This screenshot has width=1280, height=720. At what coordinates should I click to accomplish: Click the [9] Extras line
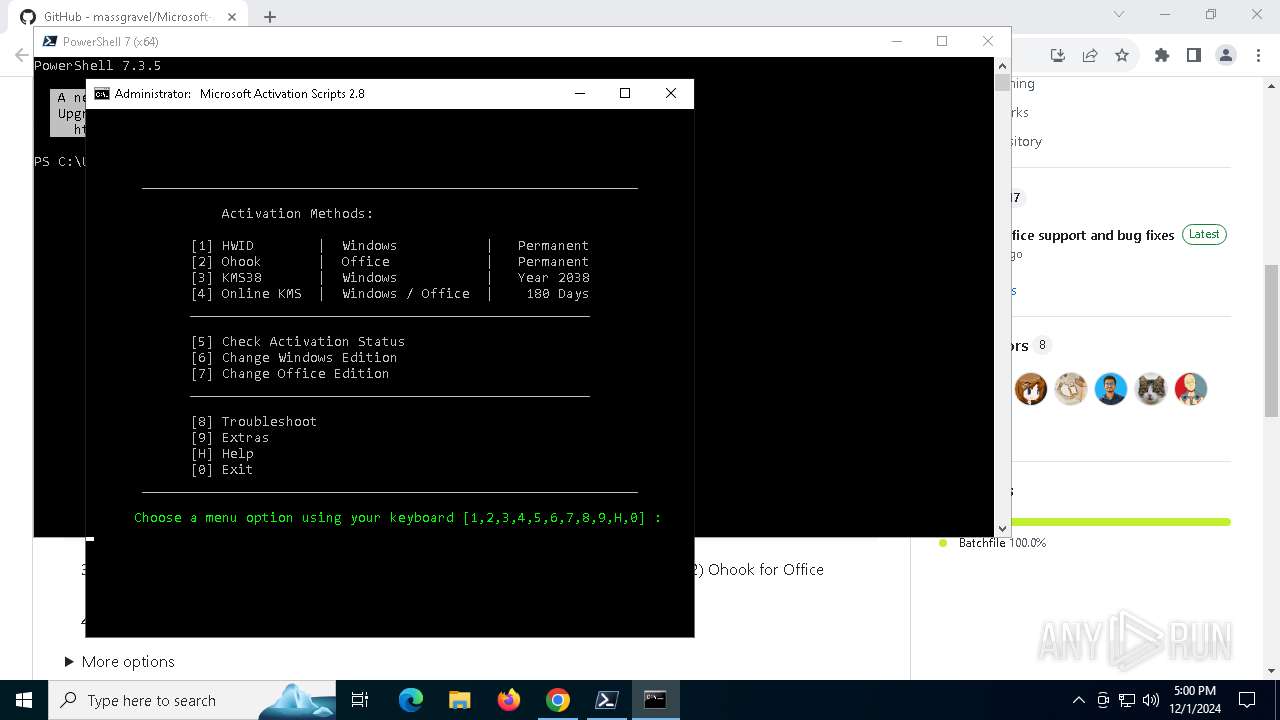(230, 437)
